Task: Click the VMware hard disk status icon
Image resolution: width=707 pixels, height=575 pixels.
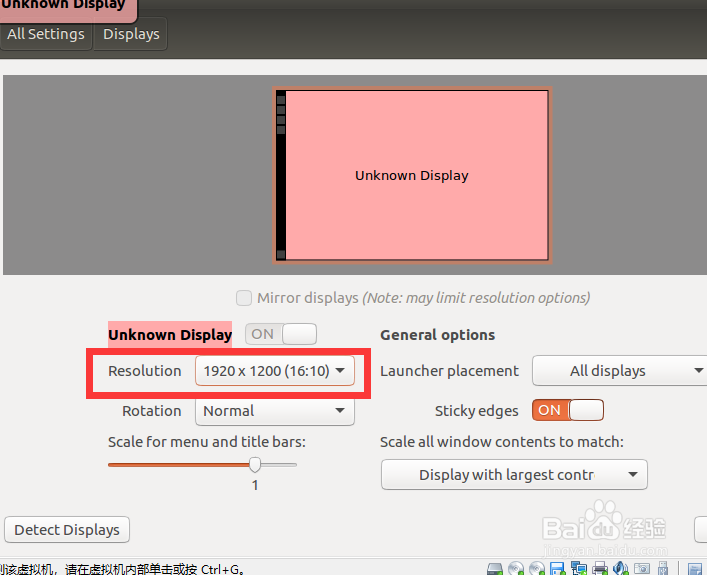Action: point(495,569)
